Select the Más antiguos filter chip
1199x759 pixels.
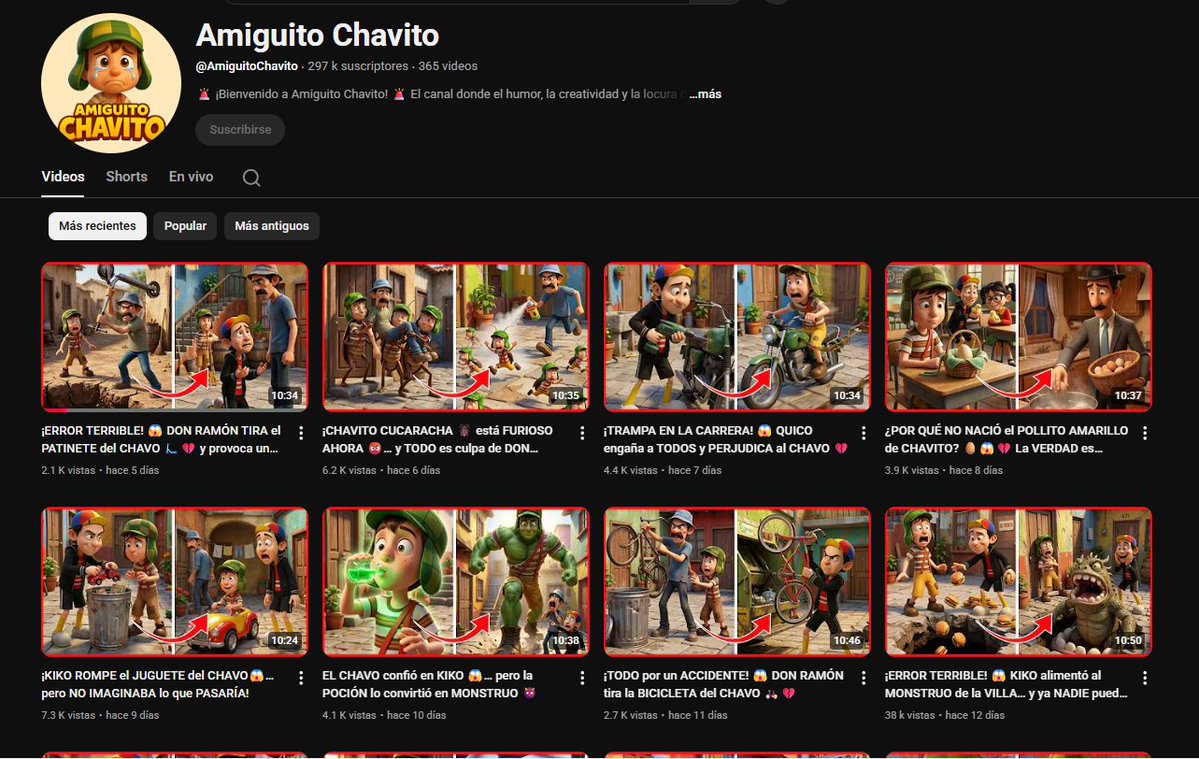pos(271,226)
